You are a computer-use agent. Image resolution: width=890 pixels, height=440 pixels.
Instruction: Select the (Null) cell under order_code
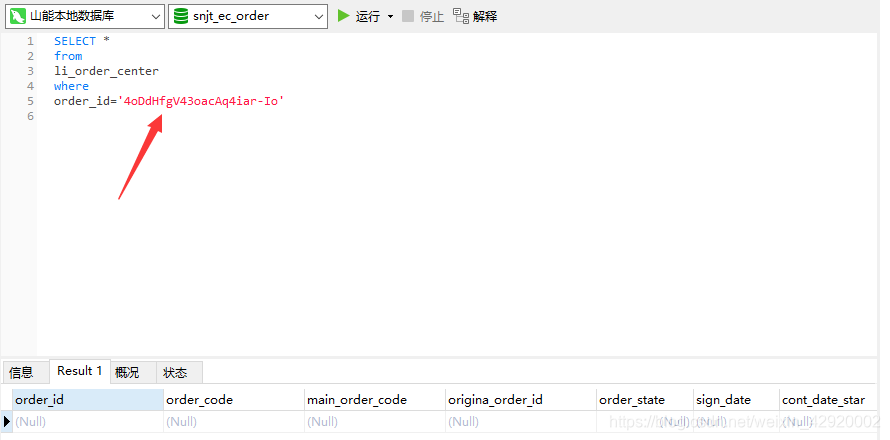tap(234, 422)
